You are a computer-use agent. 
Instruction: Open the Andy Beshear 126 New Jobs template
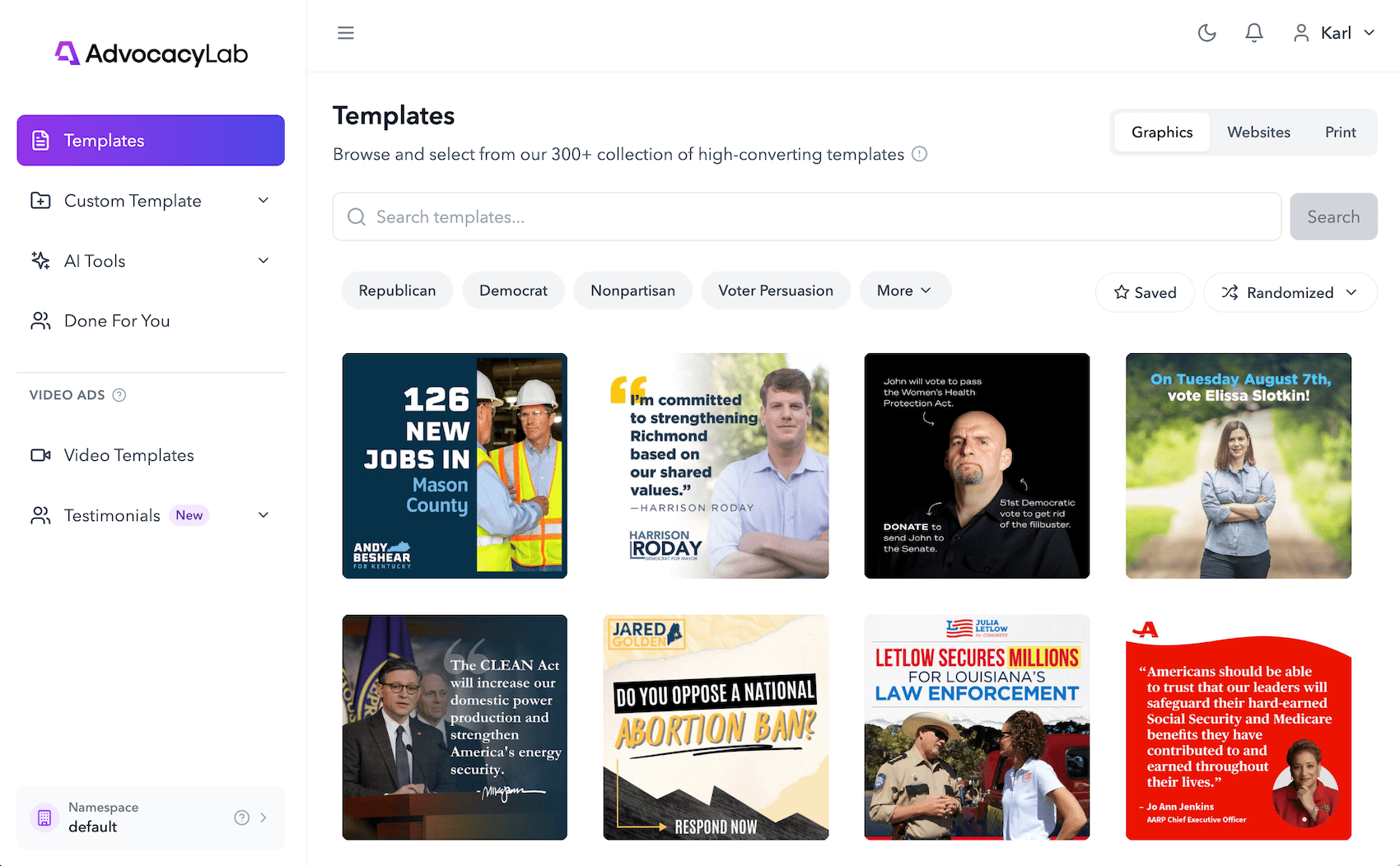[x=455, y=466]
